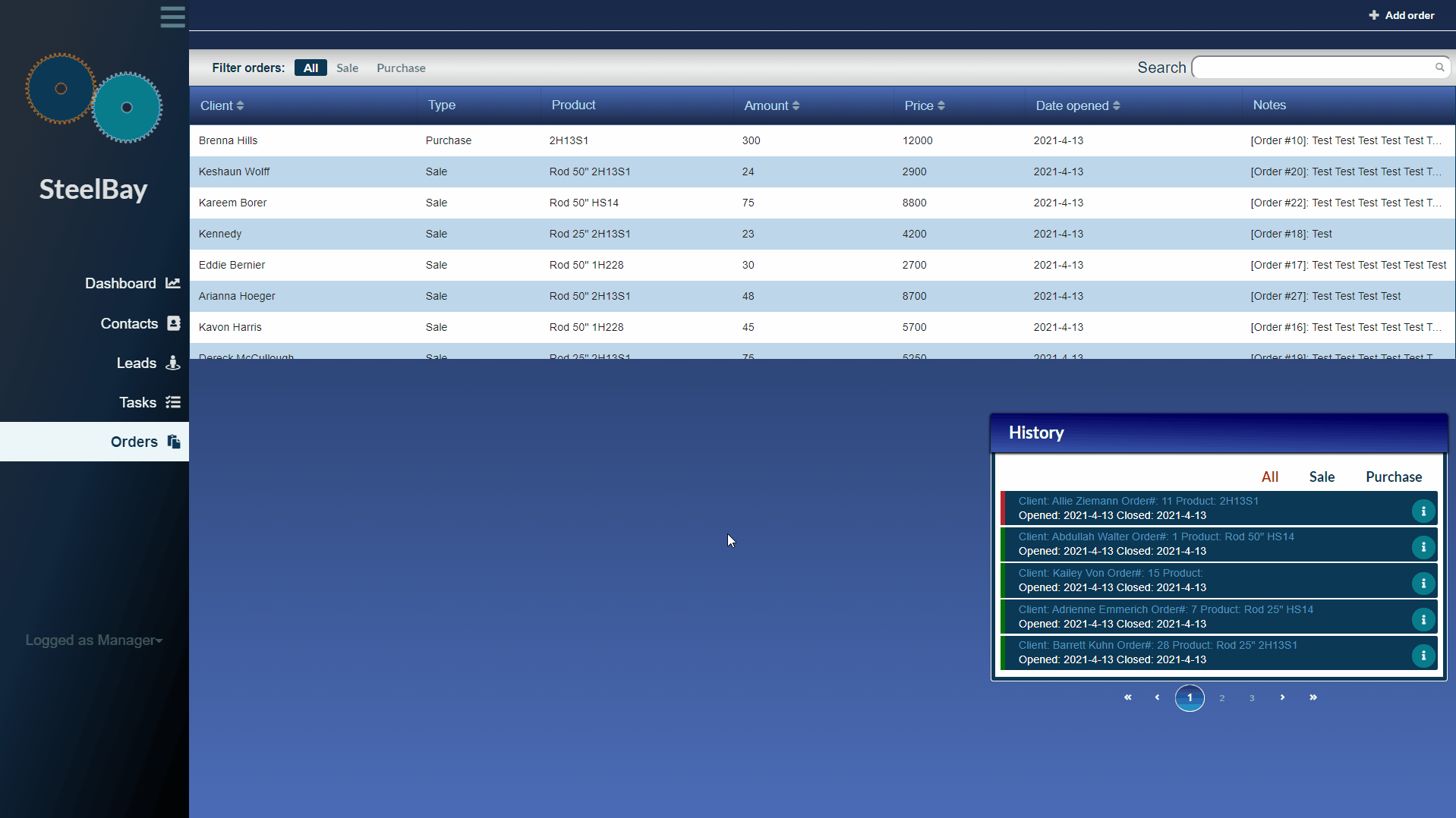Viewport: 1456px width, 818px height.
Task: Click the search magnifier icon
Action: coord(1439,68)
